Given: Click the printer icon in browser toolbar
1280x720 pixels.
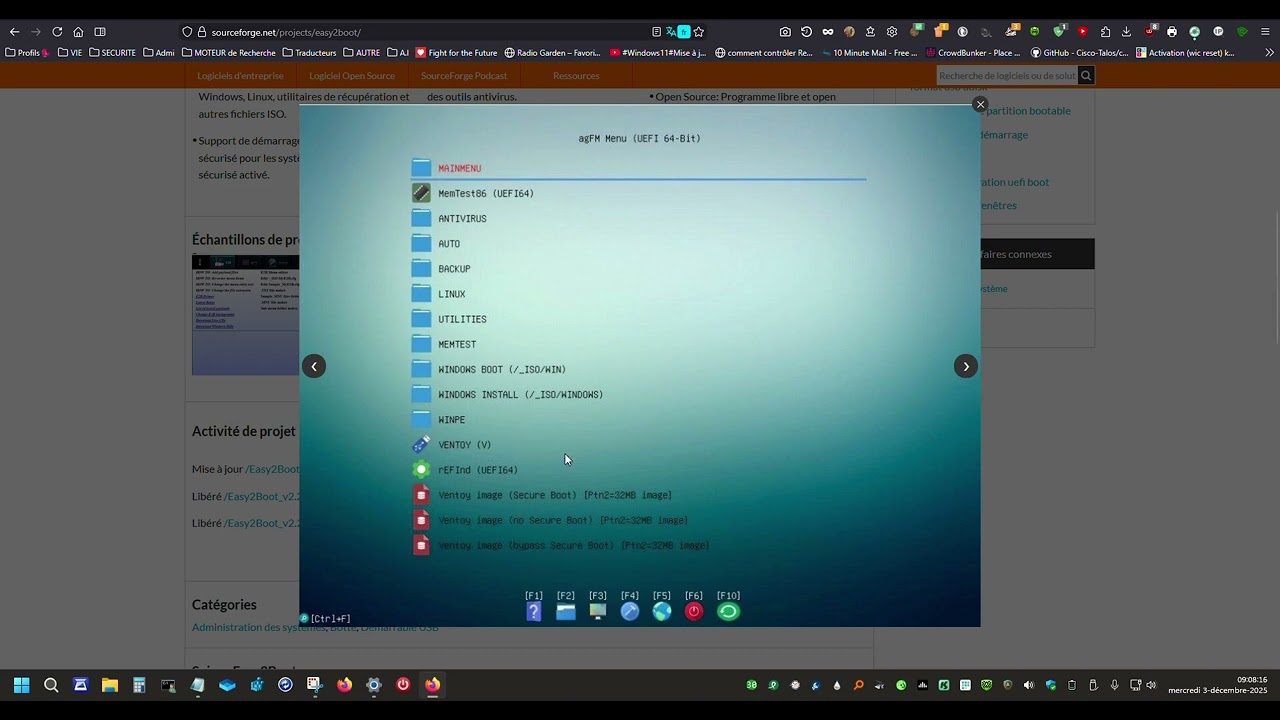Looking at the screenshot, I should coord(1172,32).
